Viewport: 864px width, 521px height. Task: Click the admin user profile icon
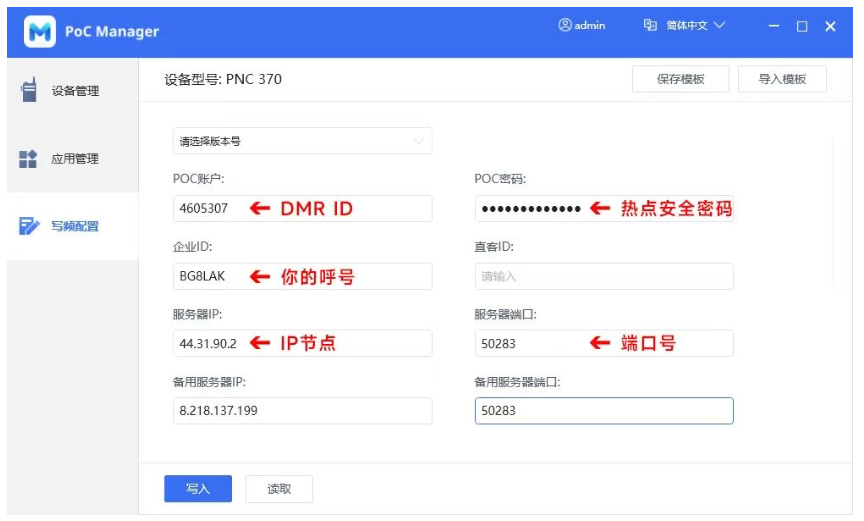[x=565, y=26]
